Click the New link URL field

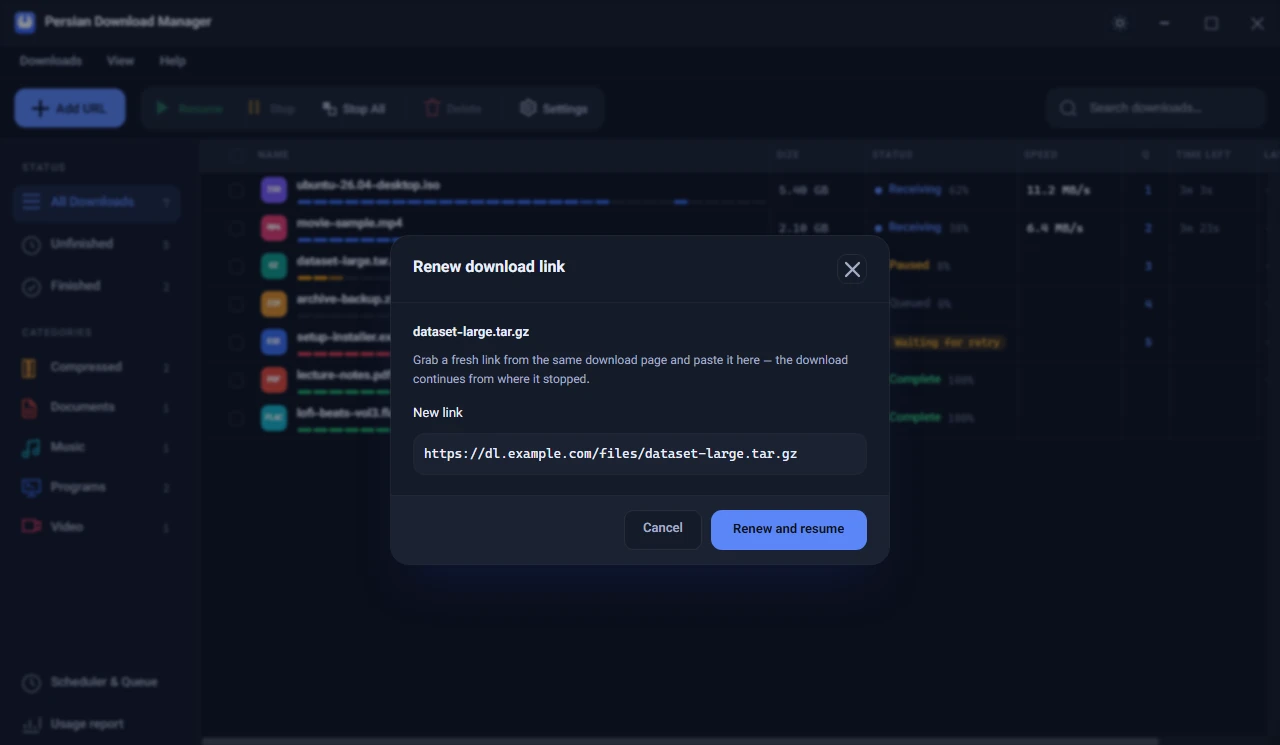pos(640,454)
